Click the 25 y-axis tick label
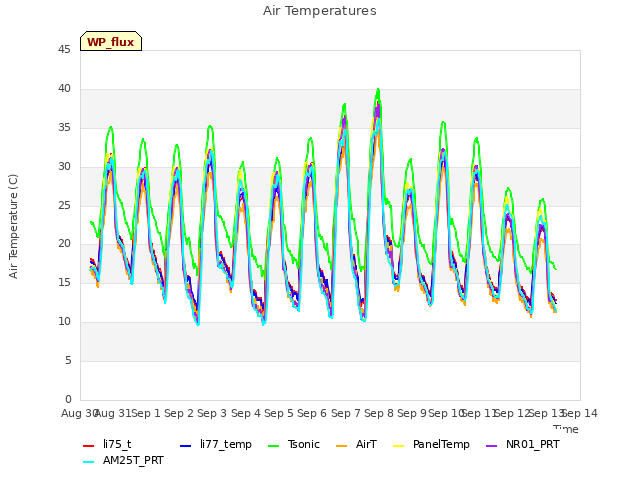The width and height of the screenshot is (640, 480). [64, 205]
